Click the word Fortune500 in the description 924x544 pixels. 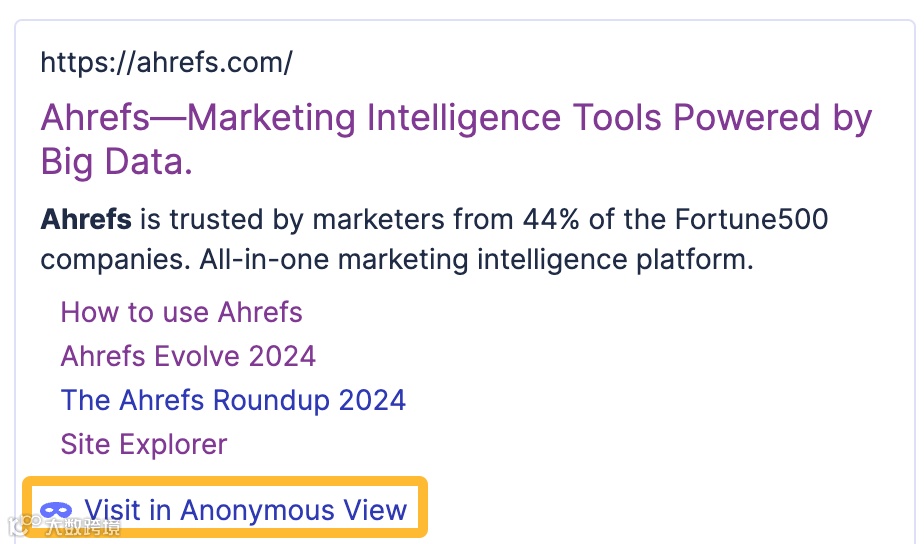751,219
